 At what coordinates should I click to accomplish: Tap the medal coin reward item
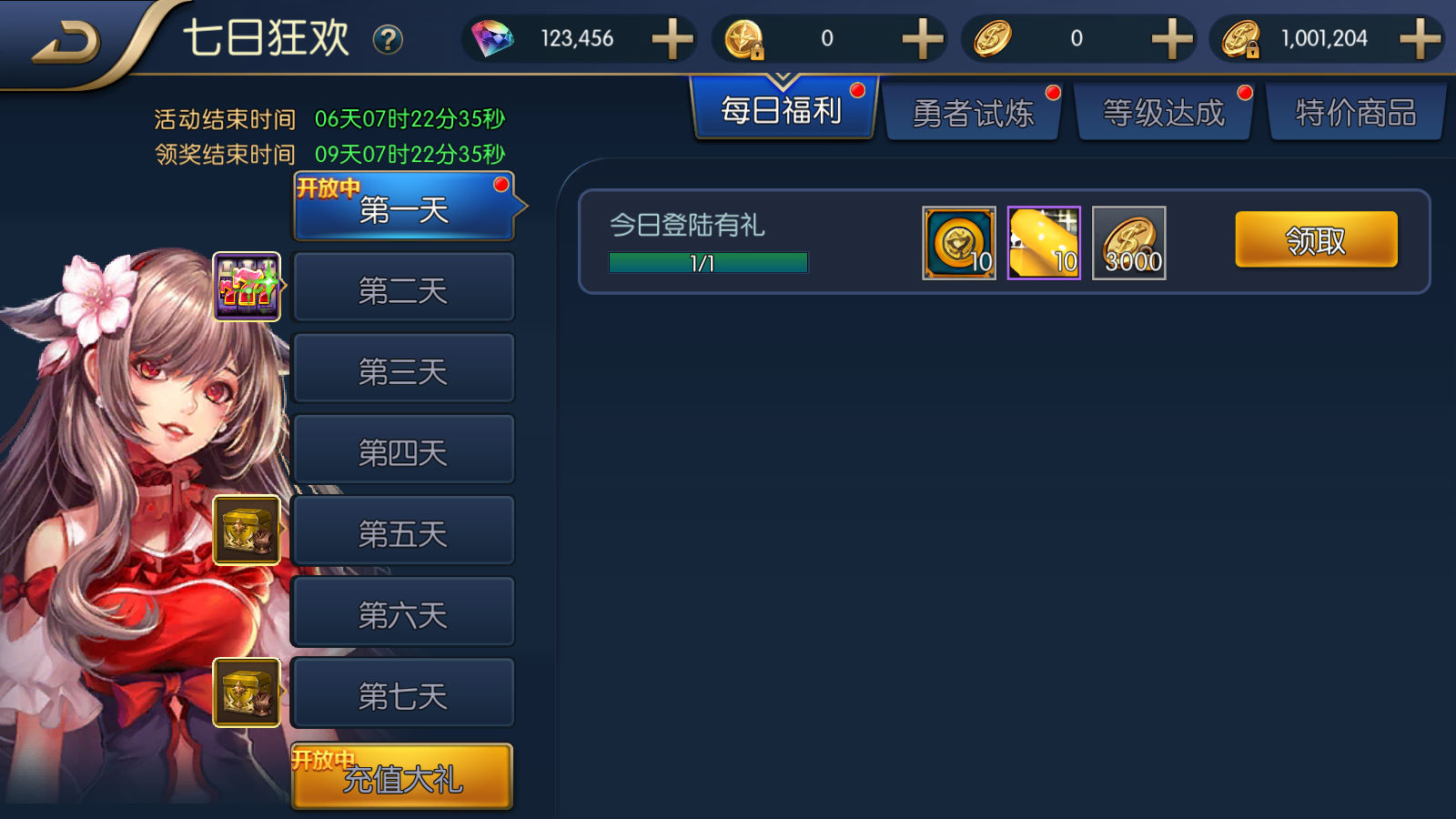tap(959, 243)
